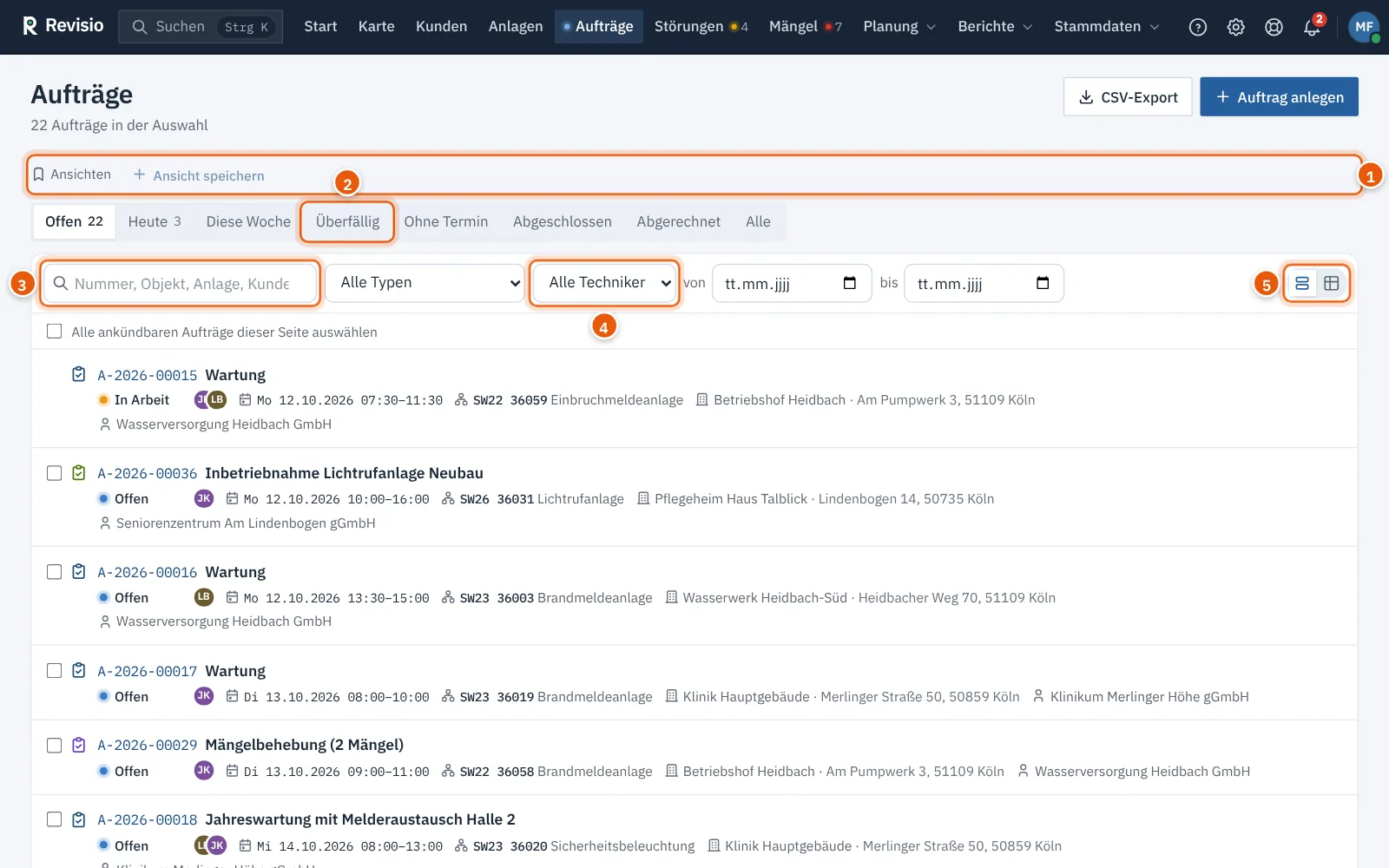1389x868 pixels.
Task: Open the 'Alle Techniker' dropdown
Action: (604, 283)
